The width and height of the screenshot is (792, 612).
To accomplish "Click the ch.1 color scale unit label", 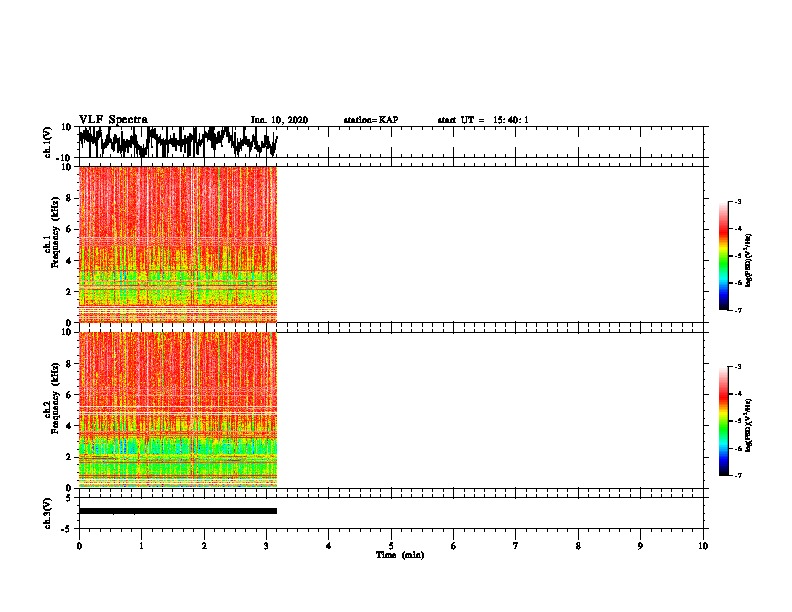I will [x=748, y=260].
